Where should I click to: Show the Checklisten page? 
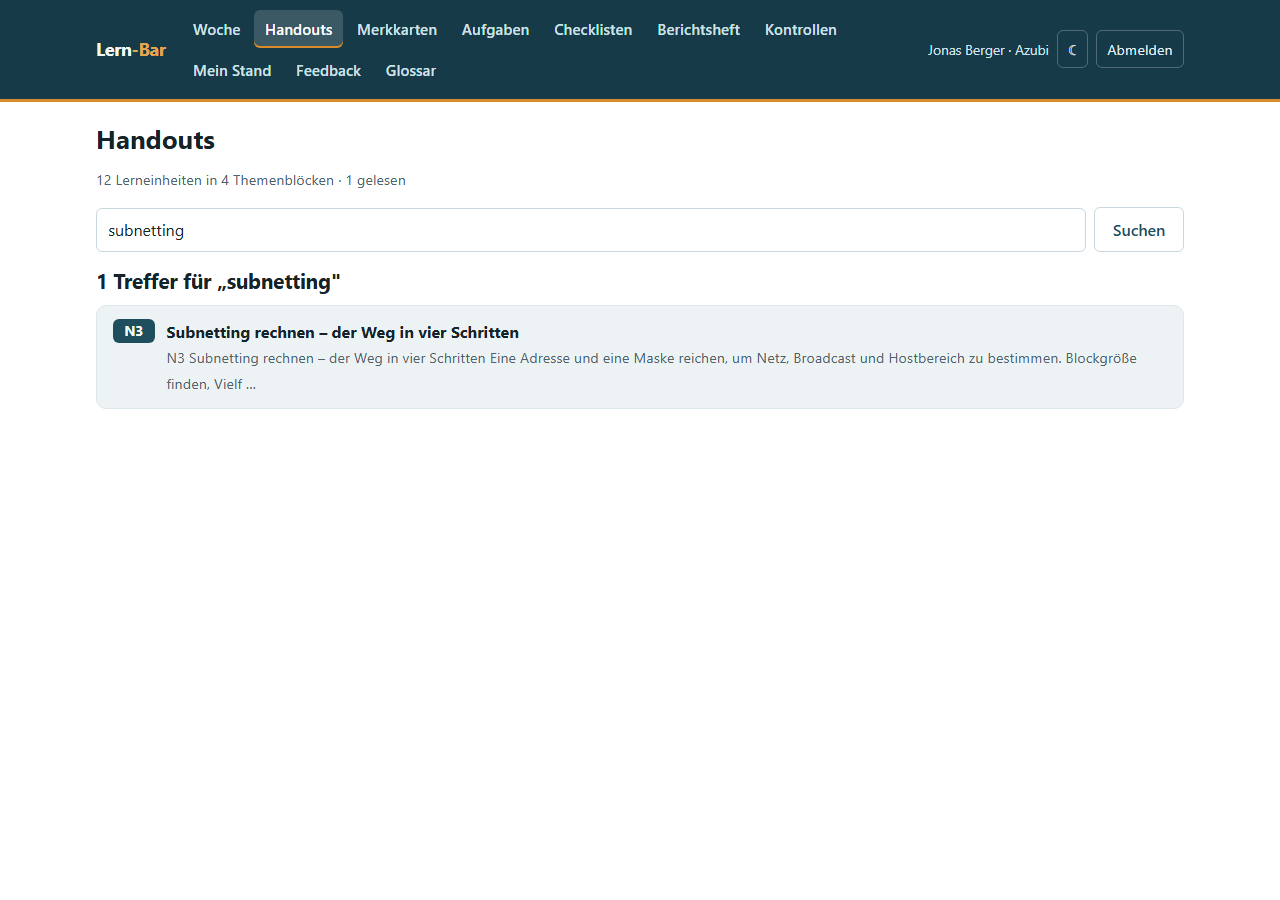tap(593, 29)
